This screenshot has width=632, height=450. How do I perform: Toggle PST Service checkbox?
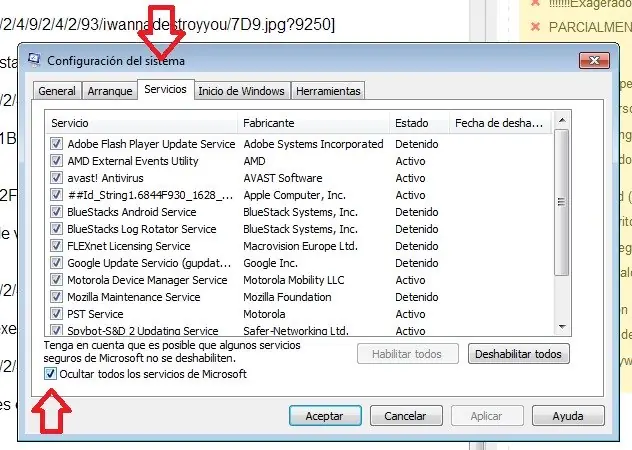pyautogui.click(x=56, y=313)
